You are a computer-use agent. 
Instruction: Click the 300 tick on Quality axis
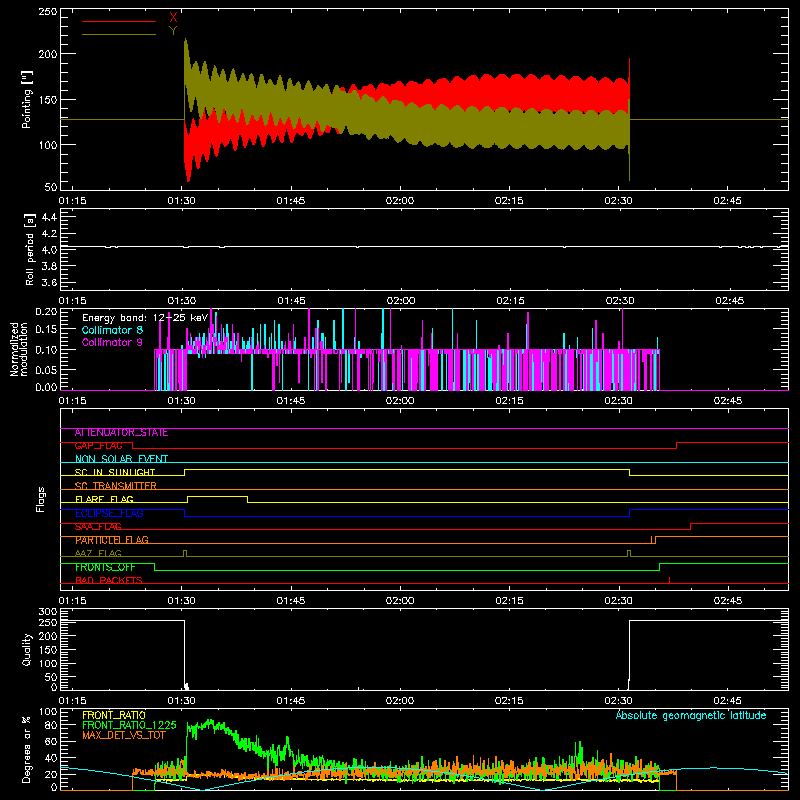click(x=48, y=612)
